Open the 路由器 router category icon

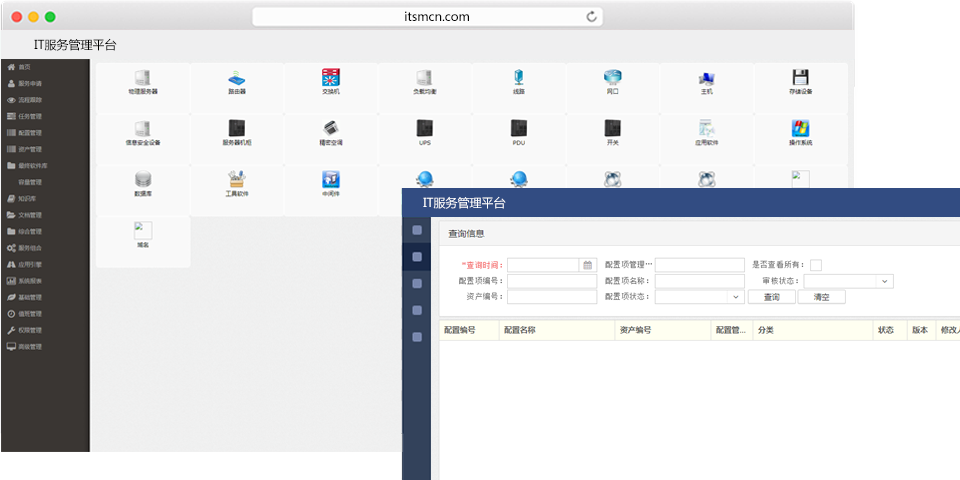236,78
